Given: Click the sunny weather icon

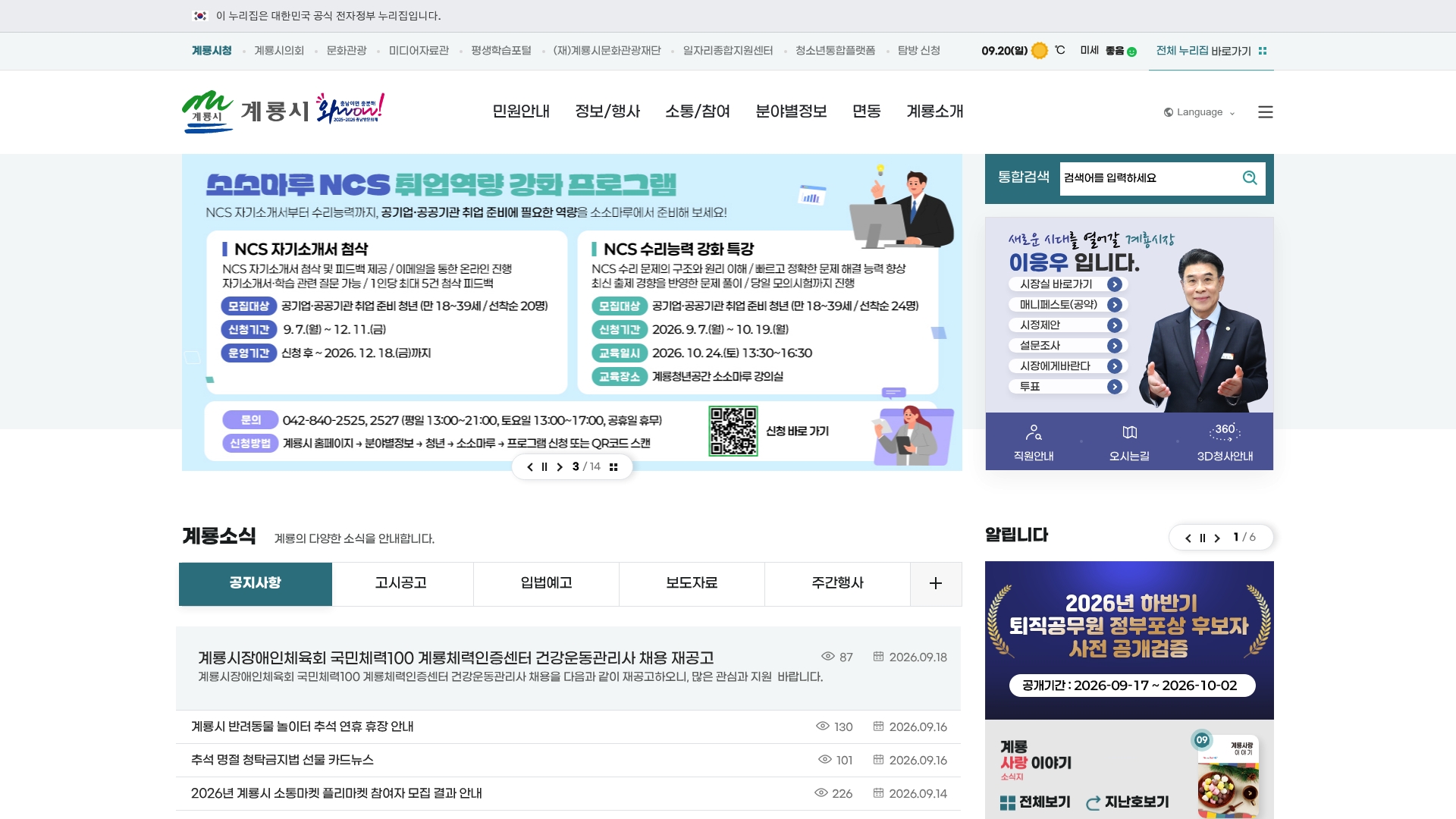Looking at the screenshot, I should 1040,51.
